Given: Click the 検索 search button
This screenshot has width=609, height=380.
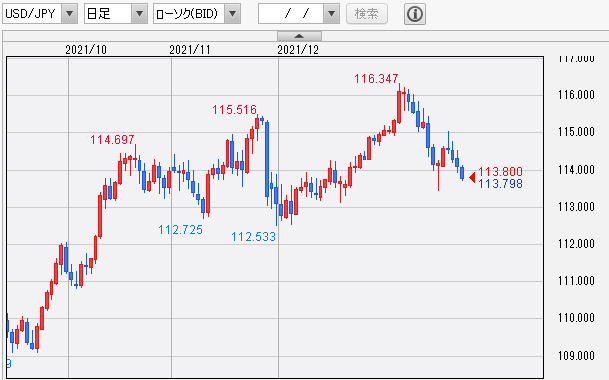Looking at the screenshot, I should 367,14.
